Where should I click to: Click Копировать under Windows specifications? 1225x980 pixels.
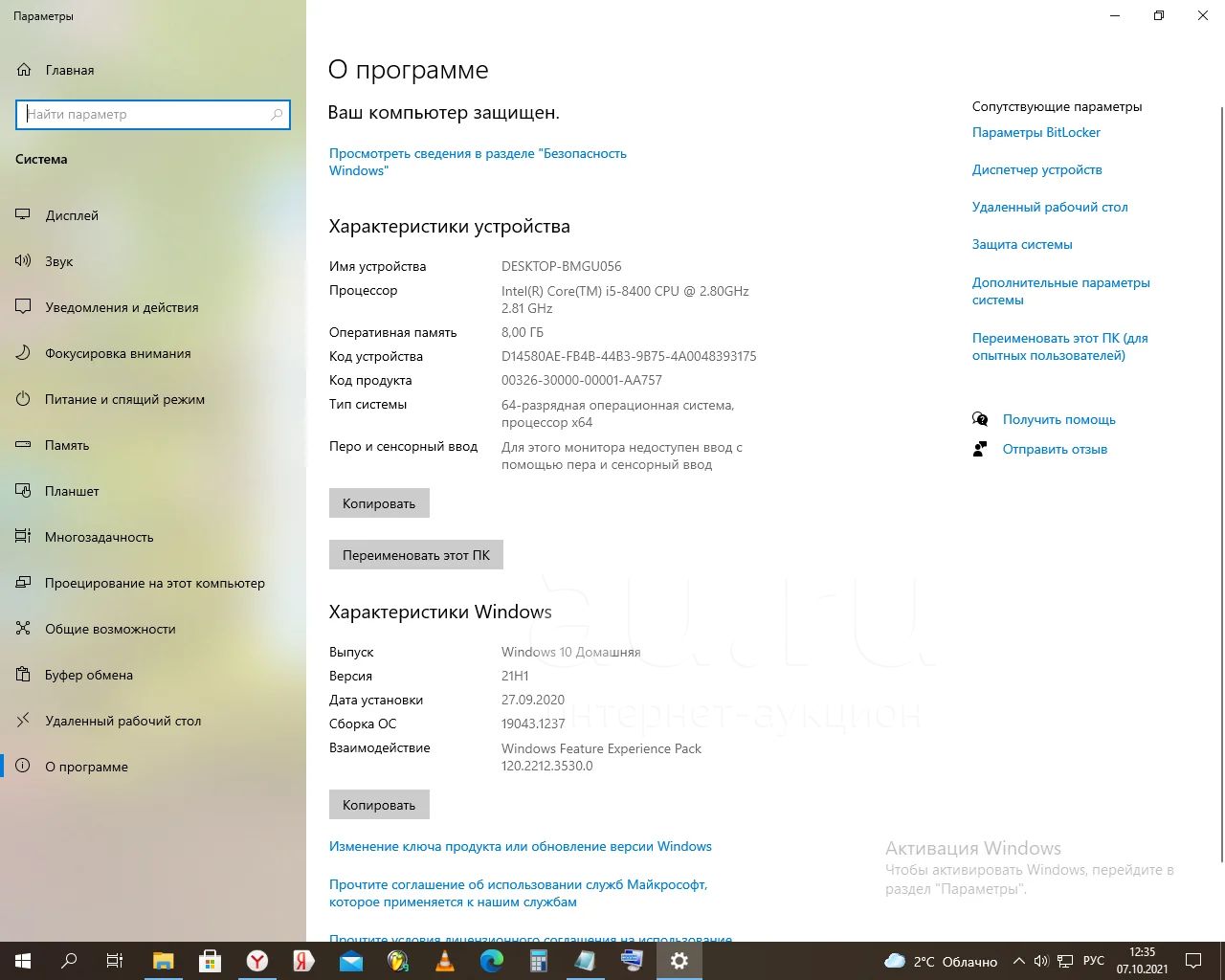(x=379, y=805)
